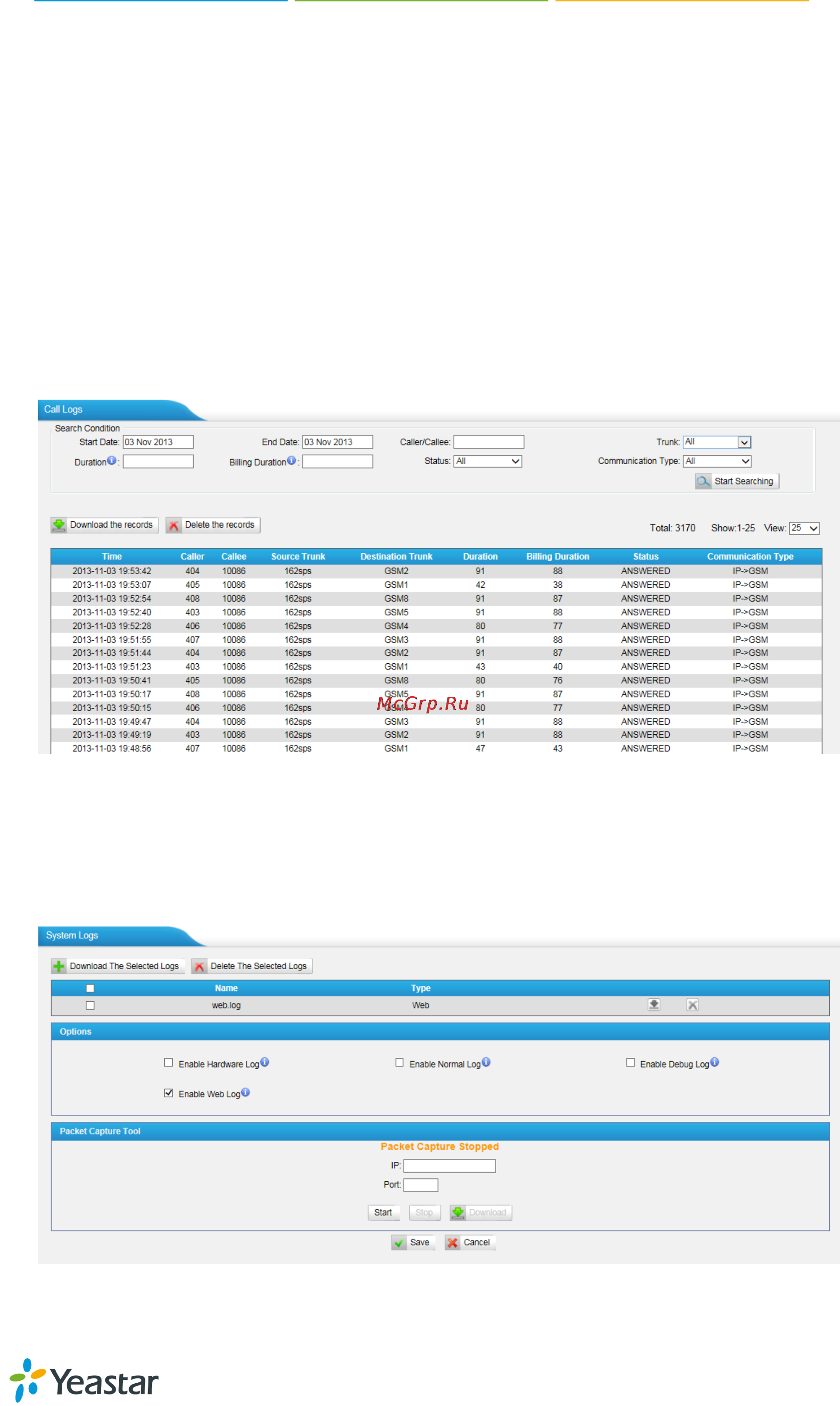
Task: Click the Destination Trunk column header
Action: (x=396, y=557)
